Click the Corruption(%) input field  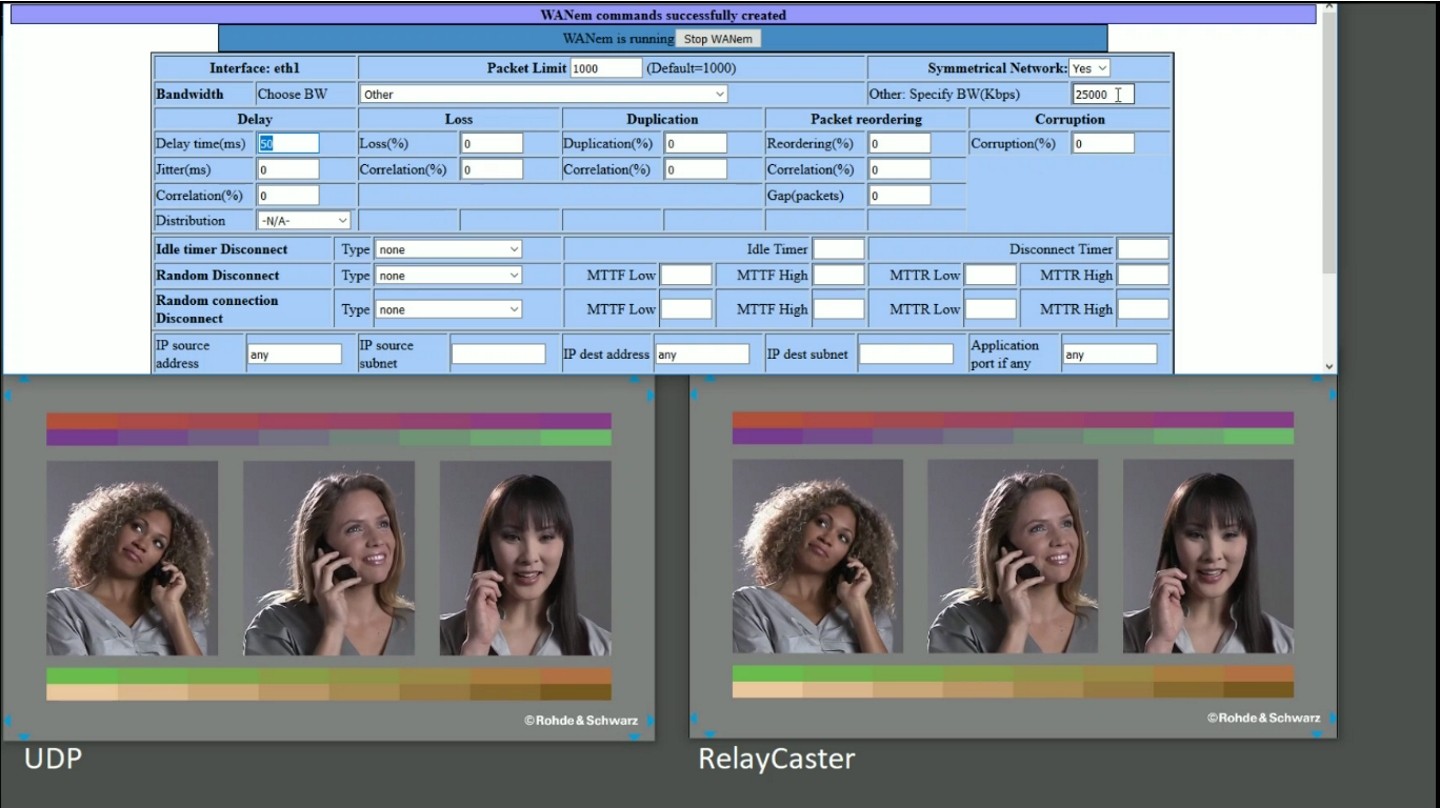click(1104, 143)
